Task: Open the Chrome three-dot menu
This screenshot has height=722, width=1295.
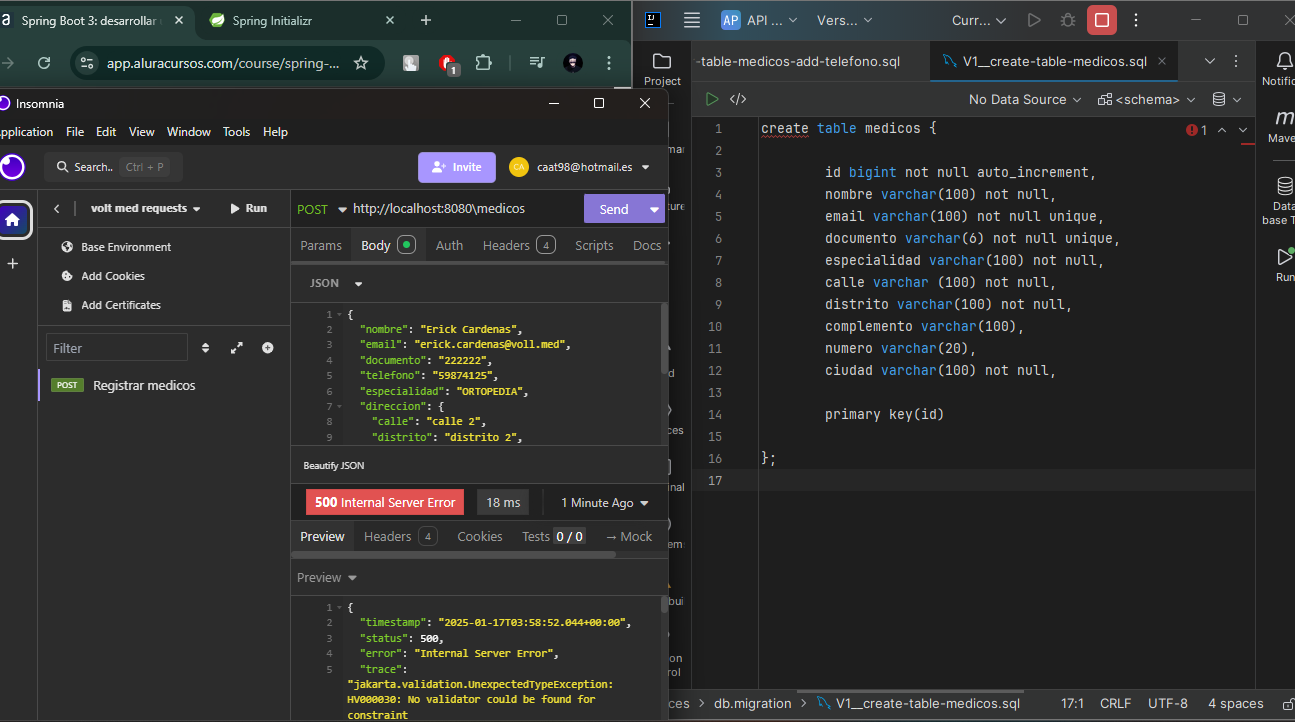Action: coord(609,63)
